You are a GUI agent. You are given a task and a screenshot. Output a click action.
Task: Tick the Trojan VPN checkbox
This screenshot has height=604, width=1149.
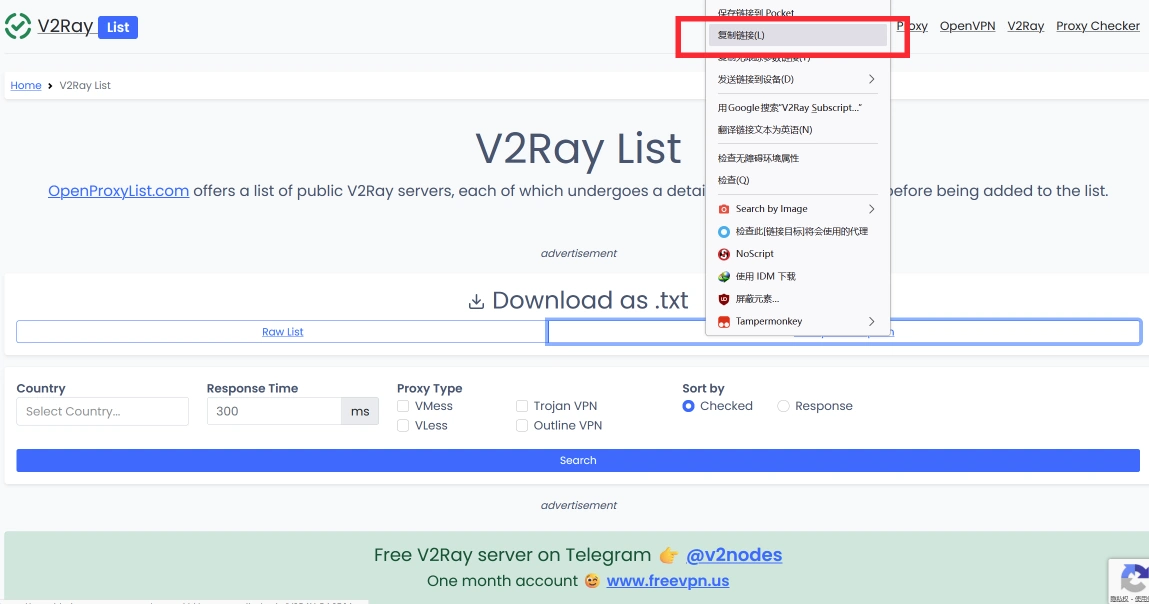coord(522,406)
